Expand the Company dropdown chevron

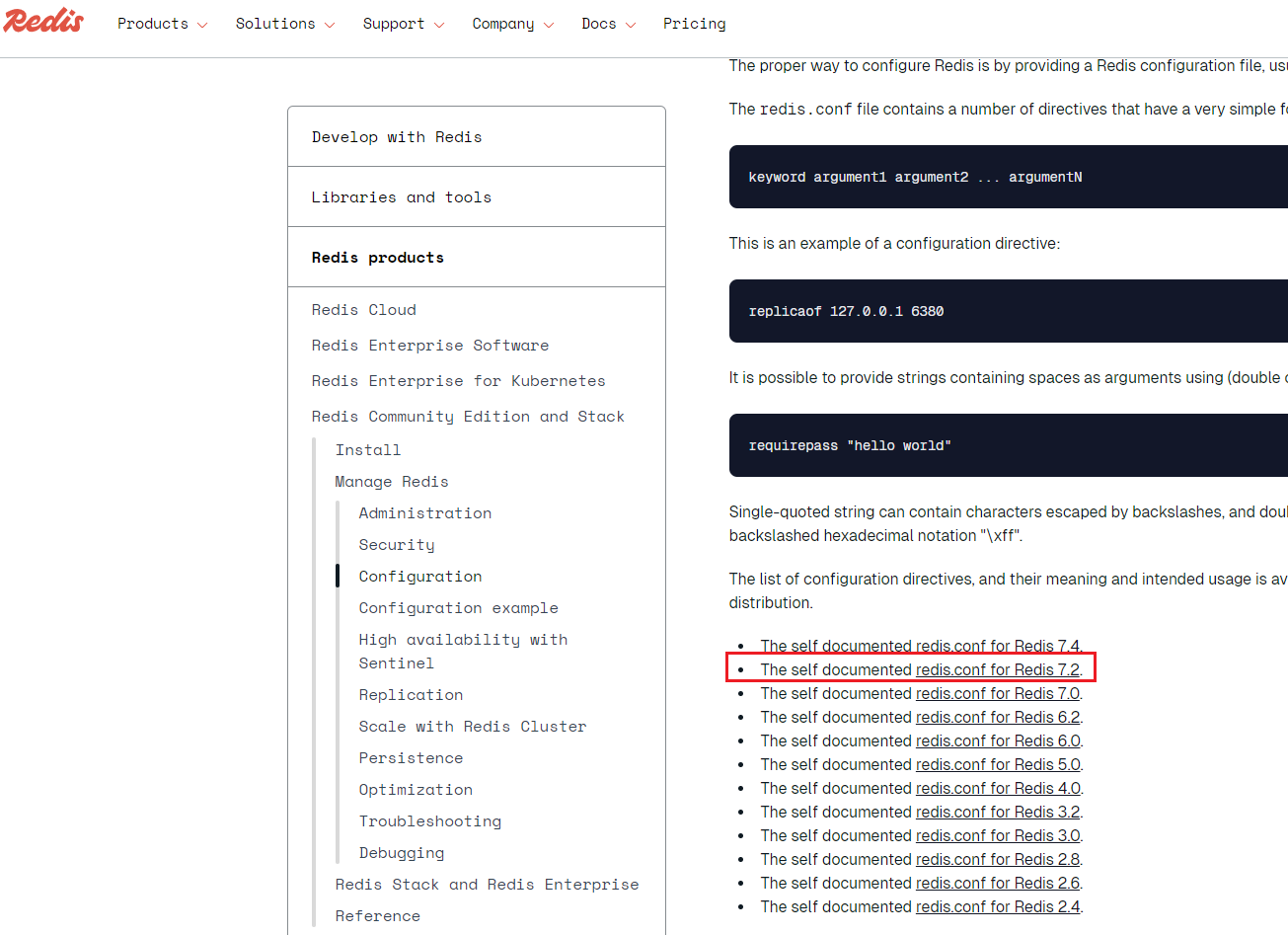pos(549,25)
